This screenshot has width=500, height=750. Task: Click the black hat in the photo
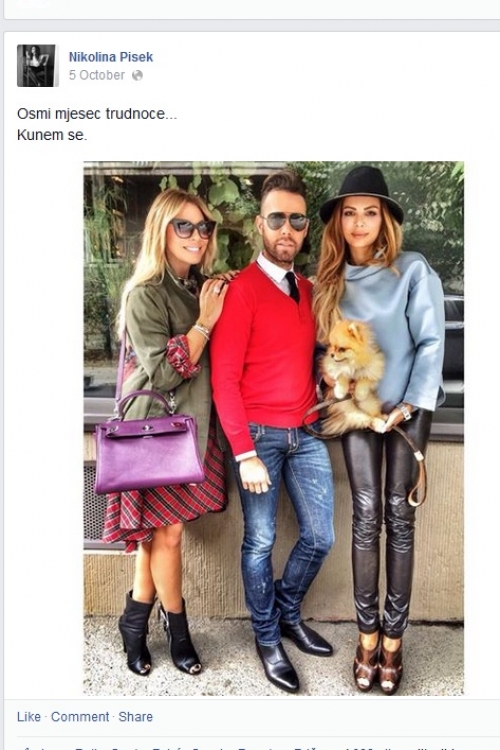pos(362,193)
